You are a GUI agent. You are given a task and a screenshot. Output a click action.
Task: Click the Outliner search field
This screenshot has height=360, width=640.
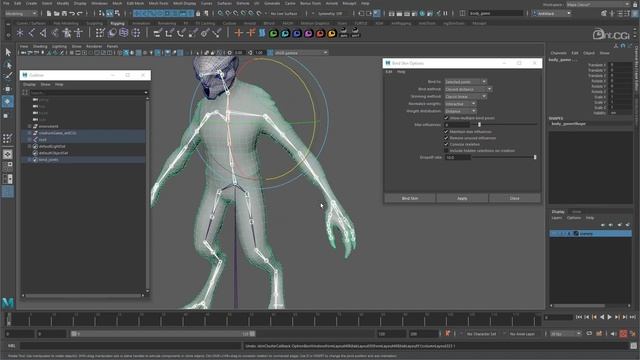[x=88, y=93]
